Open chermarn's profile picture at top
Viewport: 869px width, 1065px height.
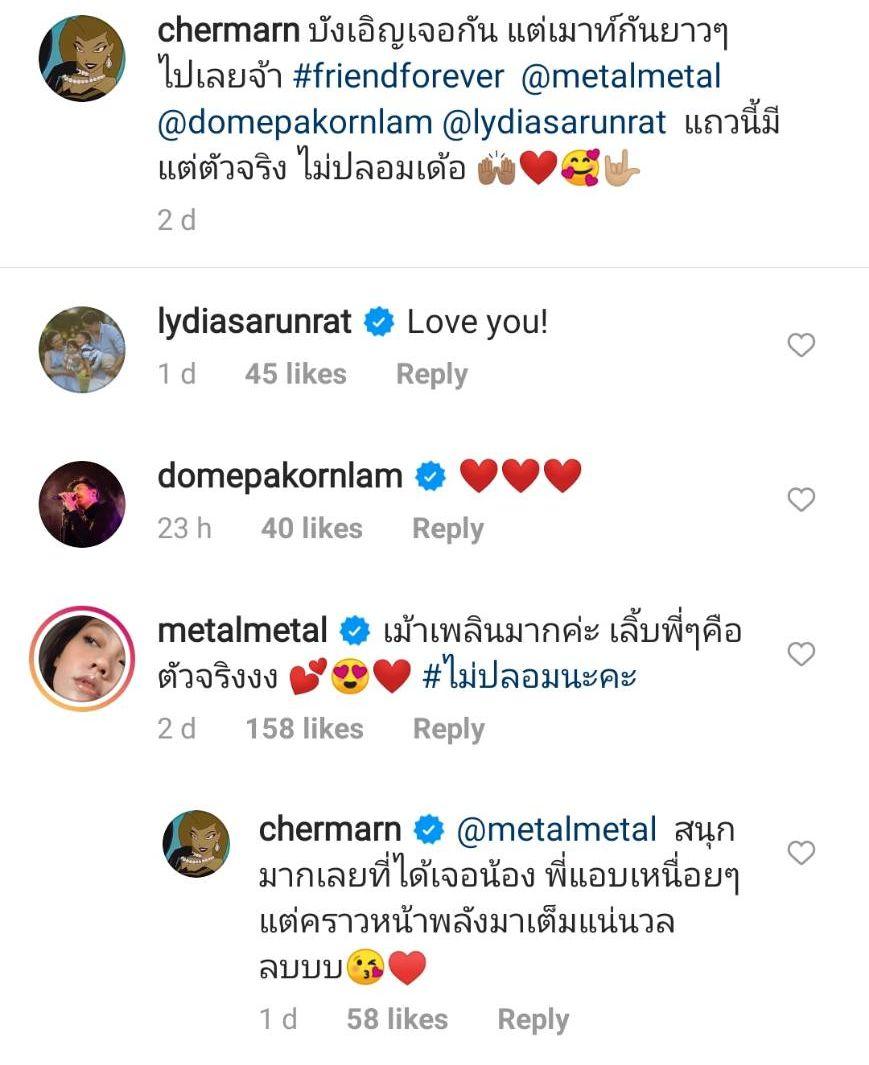81,58
